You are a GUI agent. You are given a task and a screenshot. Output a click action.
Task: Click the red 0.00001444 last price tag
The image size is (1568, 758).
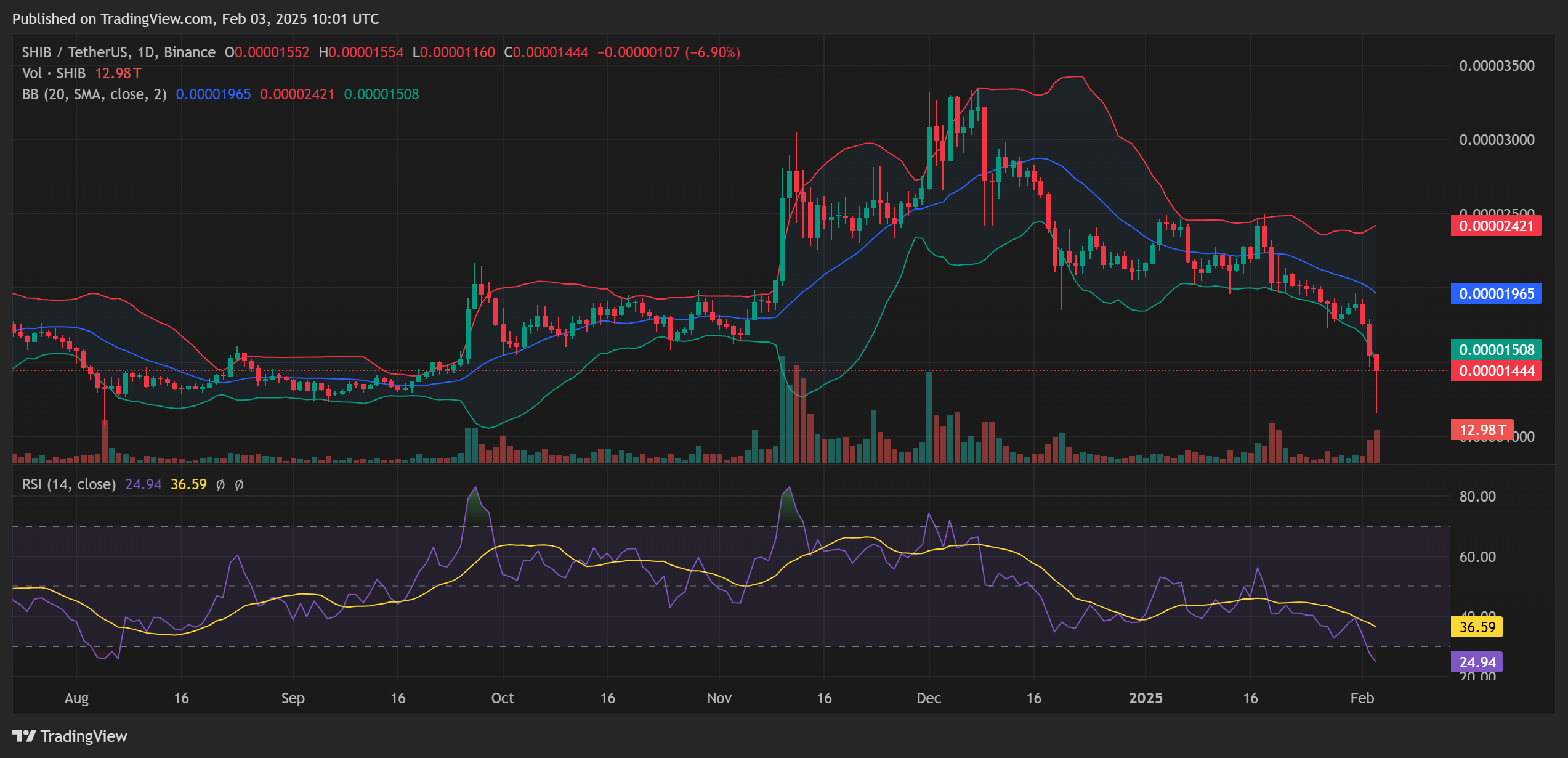(x=1496, y=371)
